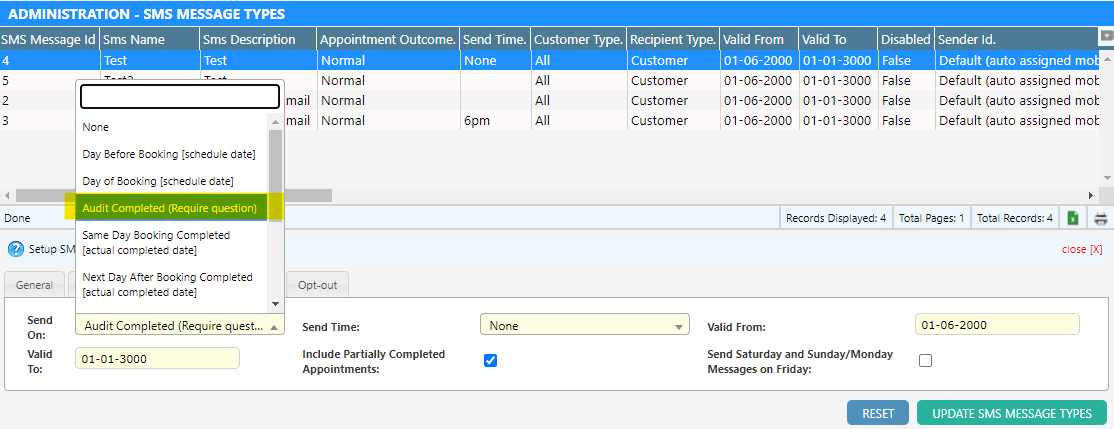Switch to the General tab
The image size is (1114, 429).
click(34, 285)
